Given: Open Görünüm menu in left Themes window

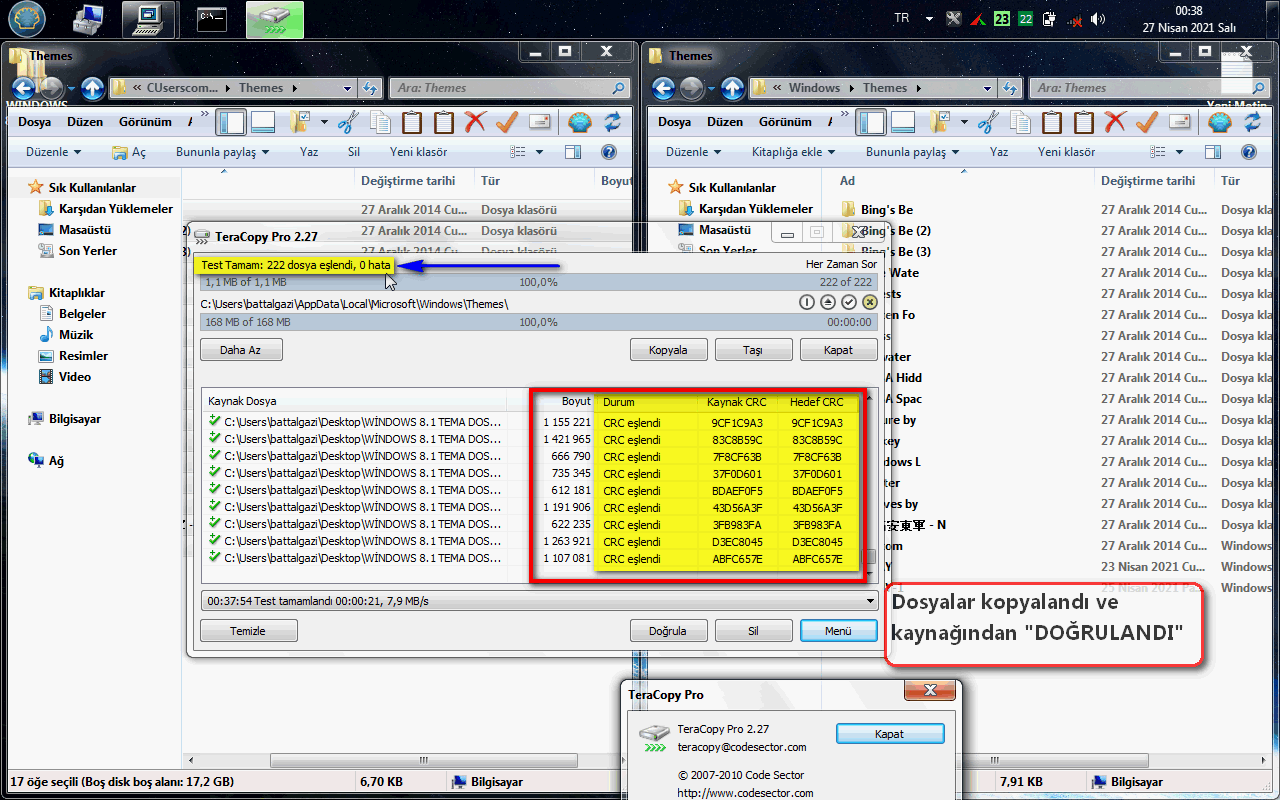Looking at the screenshot, I should point(145,122).
